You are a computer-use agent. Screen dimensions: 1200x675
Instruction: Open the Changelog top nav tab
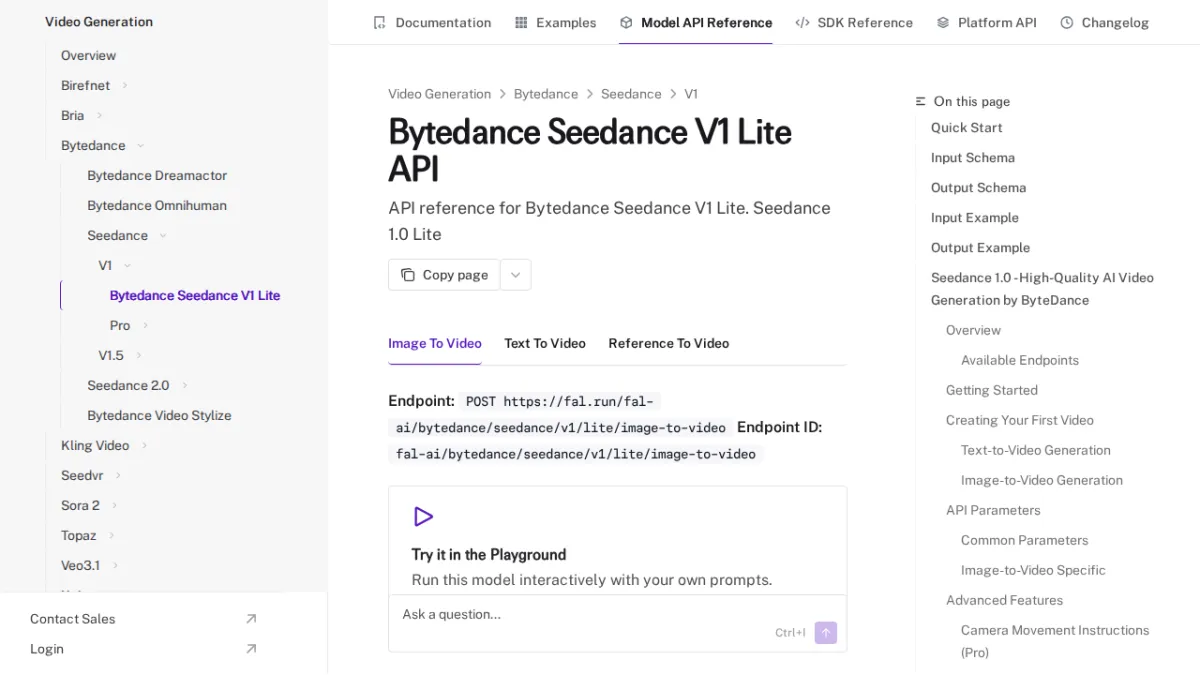pos(1104,22)
